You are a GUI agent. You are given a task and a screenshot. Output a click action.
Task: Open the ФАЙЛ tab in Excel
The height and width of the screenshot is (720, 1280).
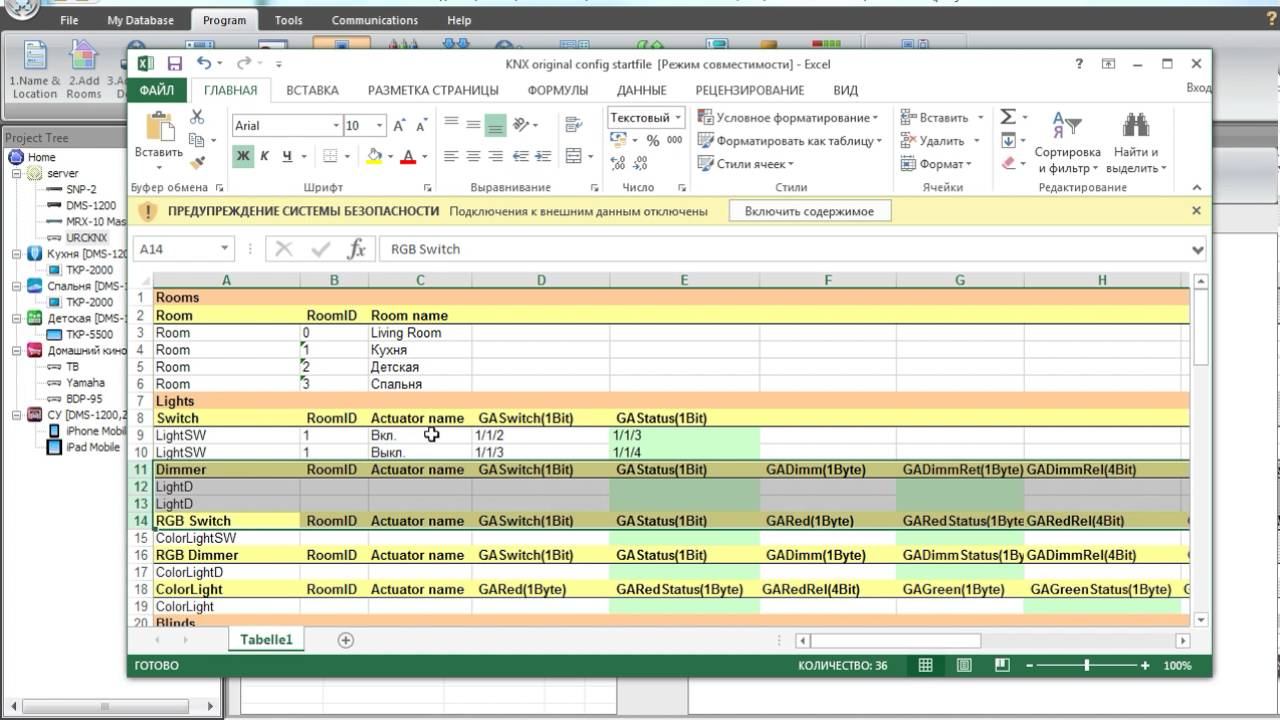157,90
